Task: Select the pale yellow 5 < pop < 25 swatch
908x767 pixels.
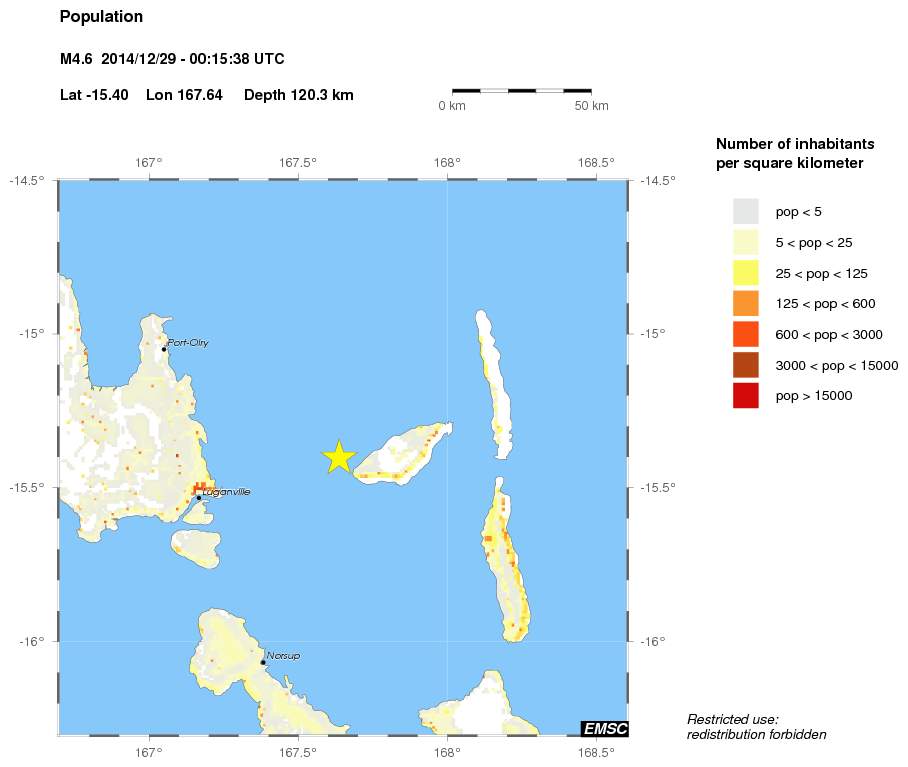Action: (746, 242)
